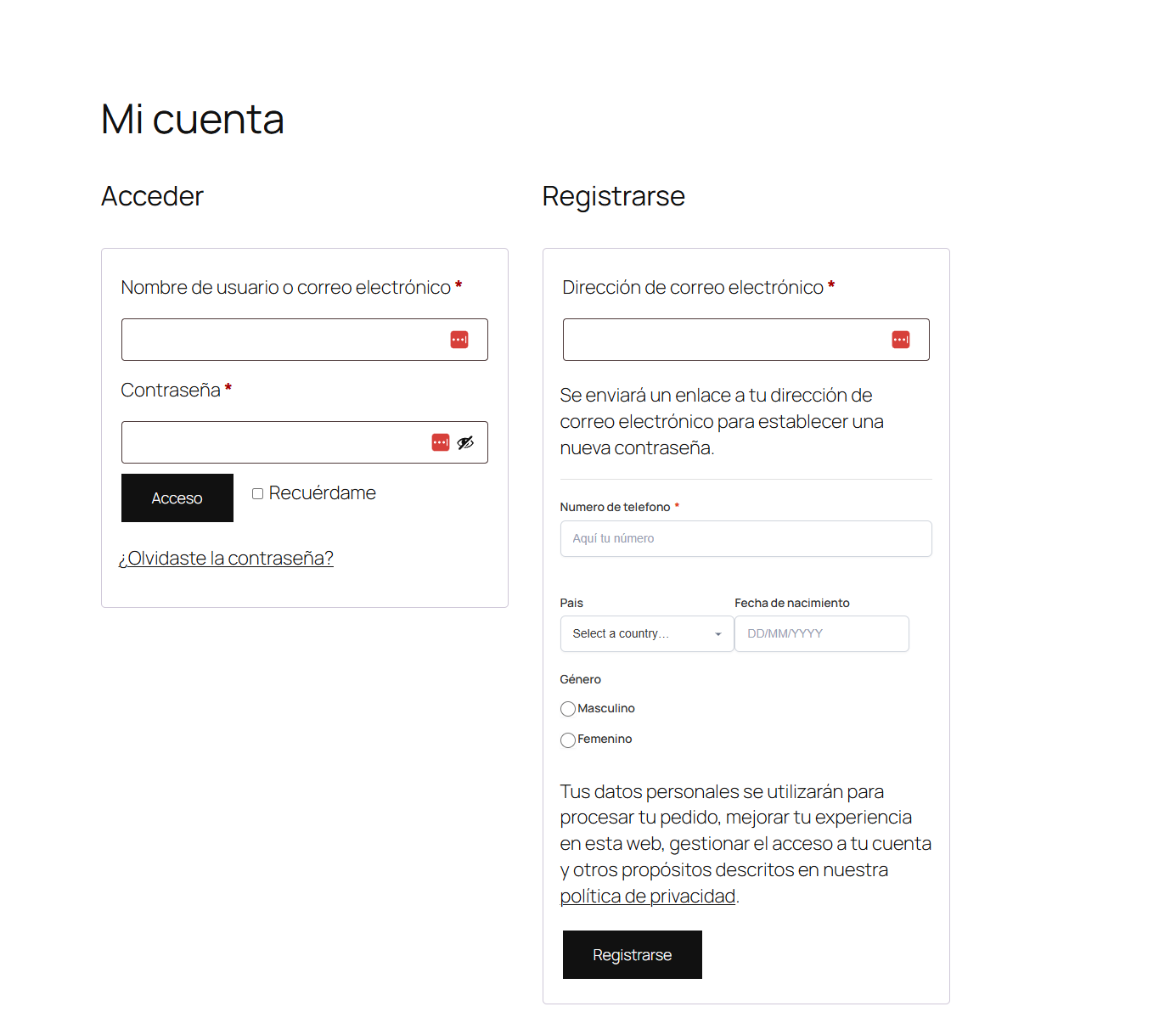Click the autofill icon in email field
The width and height of the screenshot is (1176, 1029).
click(900, 339)
